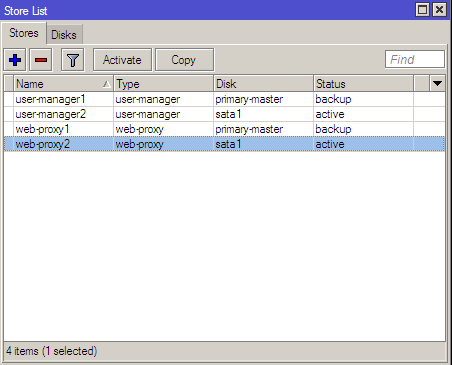
Task: Click primary-master disk in web-proxy1 row
Action: (249, 129)
